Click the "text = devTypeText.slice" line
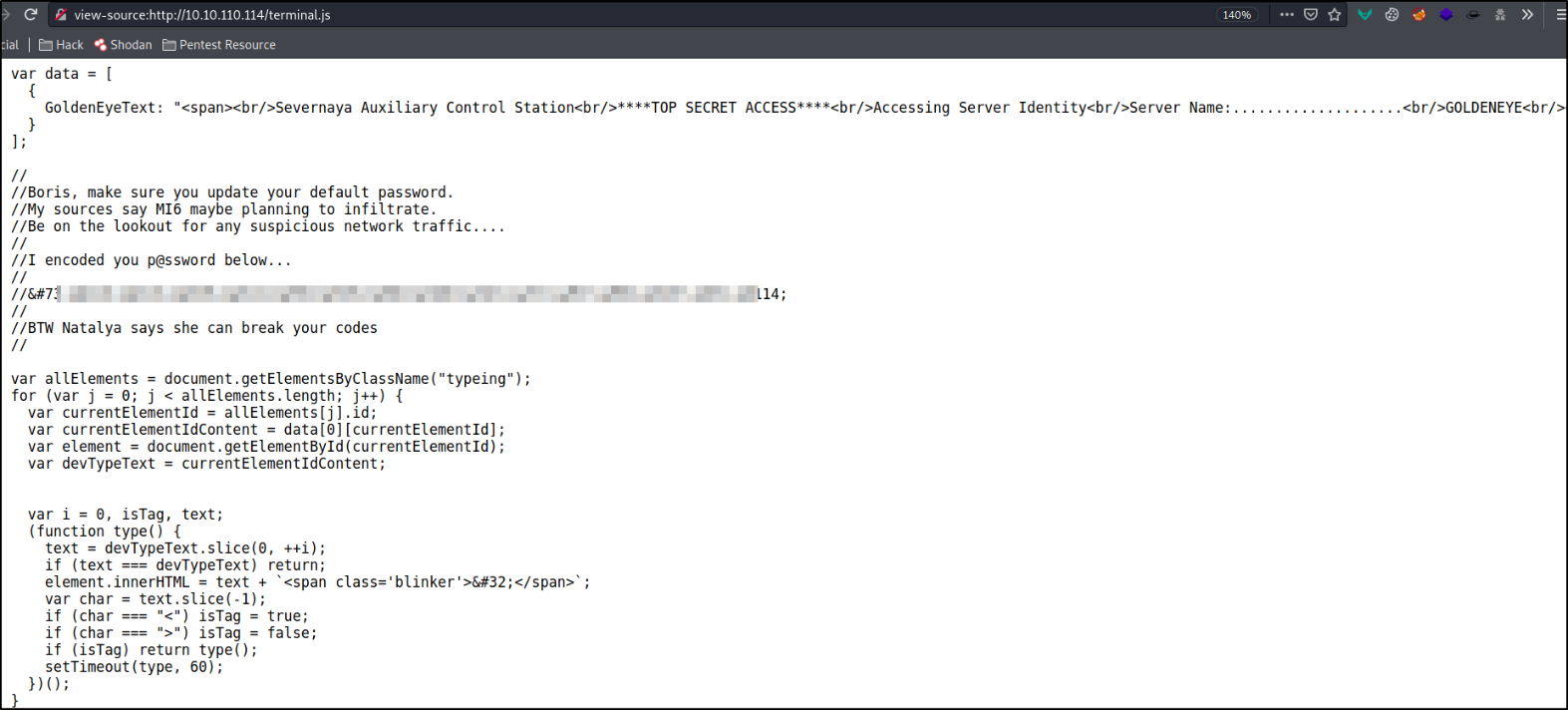 coord(185,548)
